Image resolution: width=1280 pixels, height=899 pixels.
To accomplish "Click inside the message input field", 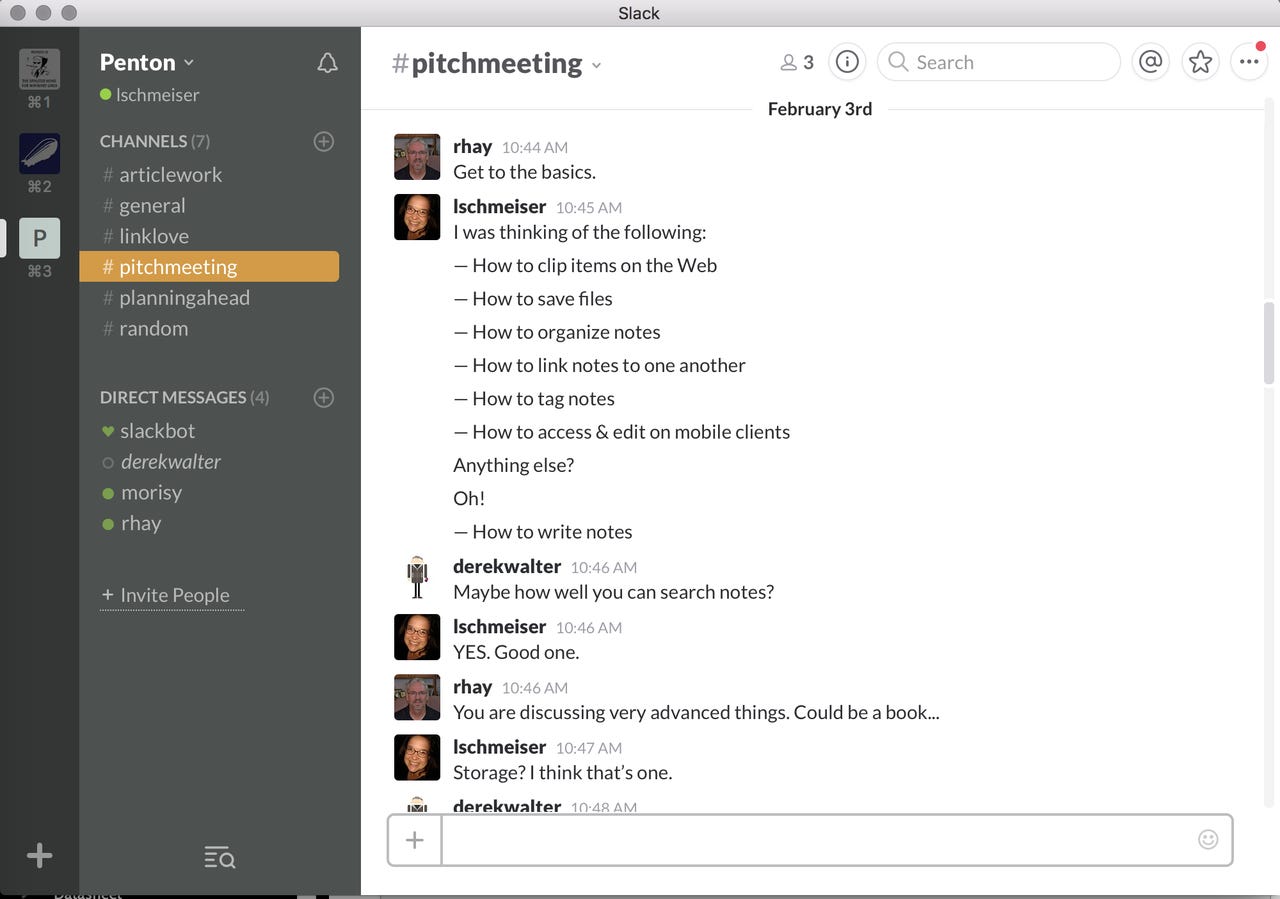I will click(800, 840).
